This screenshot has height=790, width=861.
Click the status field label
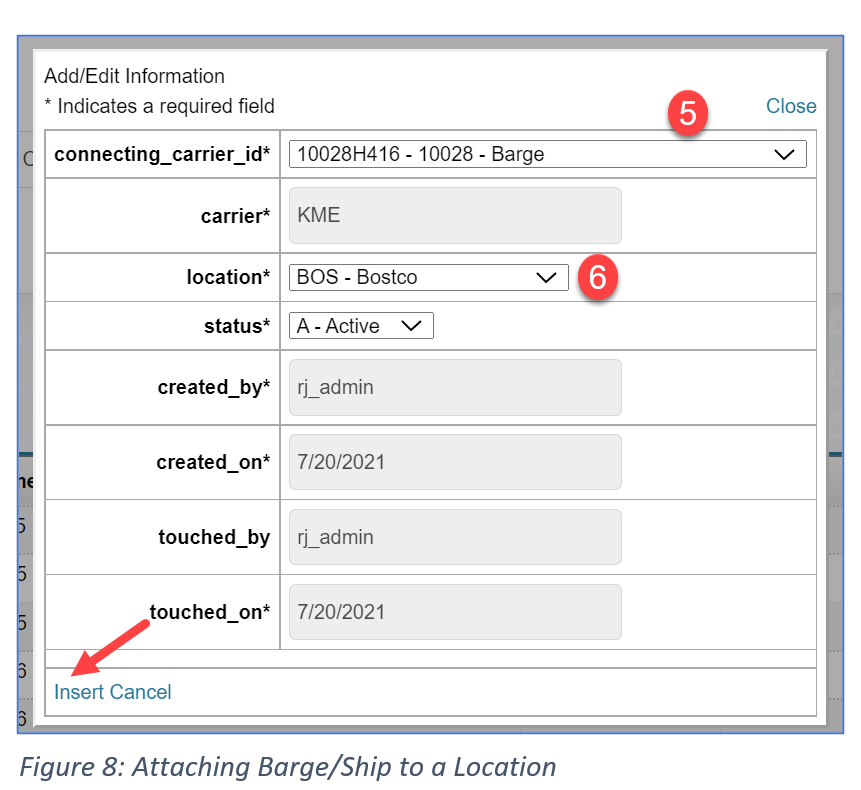pos(234,326)
